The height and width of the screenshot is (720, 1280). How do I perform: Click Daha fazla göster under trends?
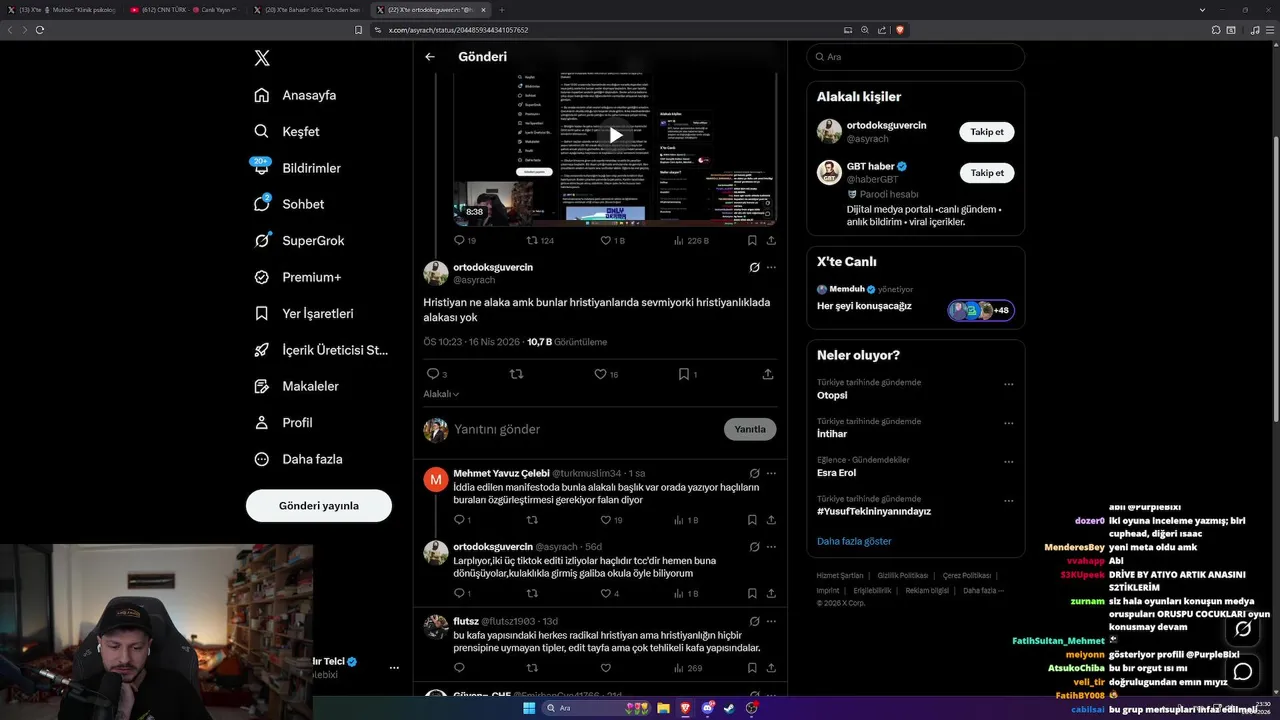tap(854, 541)
